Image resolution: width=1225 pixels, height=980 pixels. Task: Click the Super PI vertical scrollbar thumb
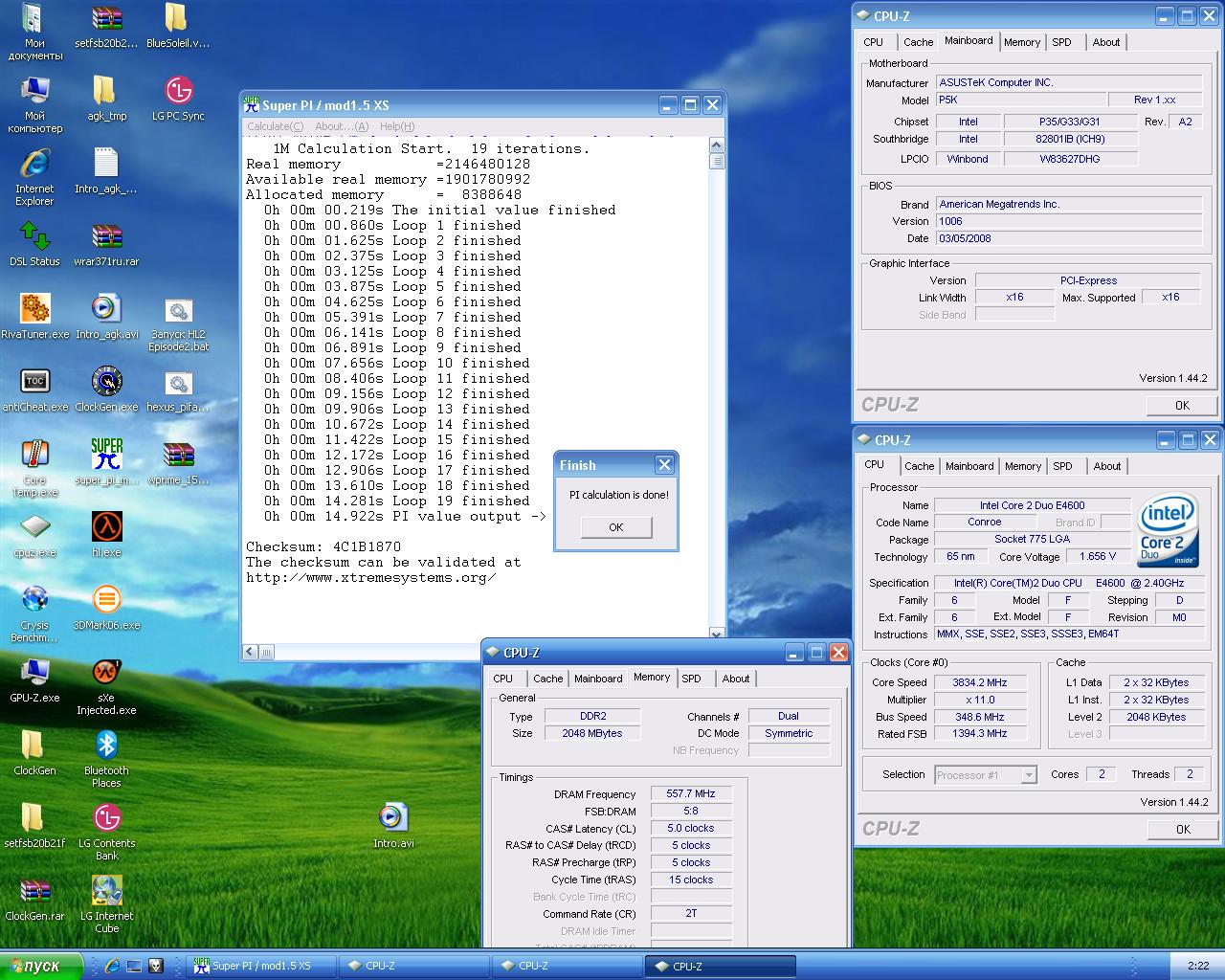click(717, 161)
